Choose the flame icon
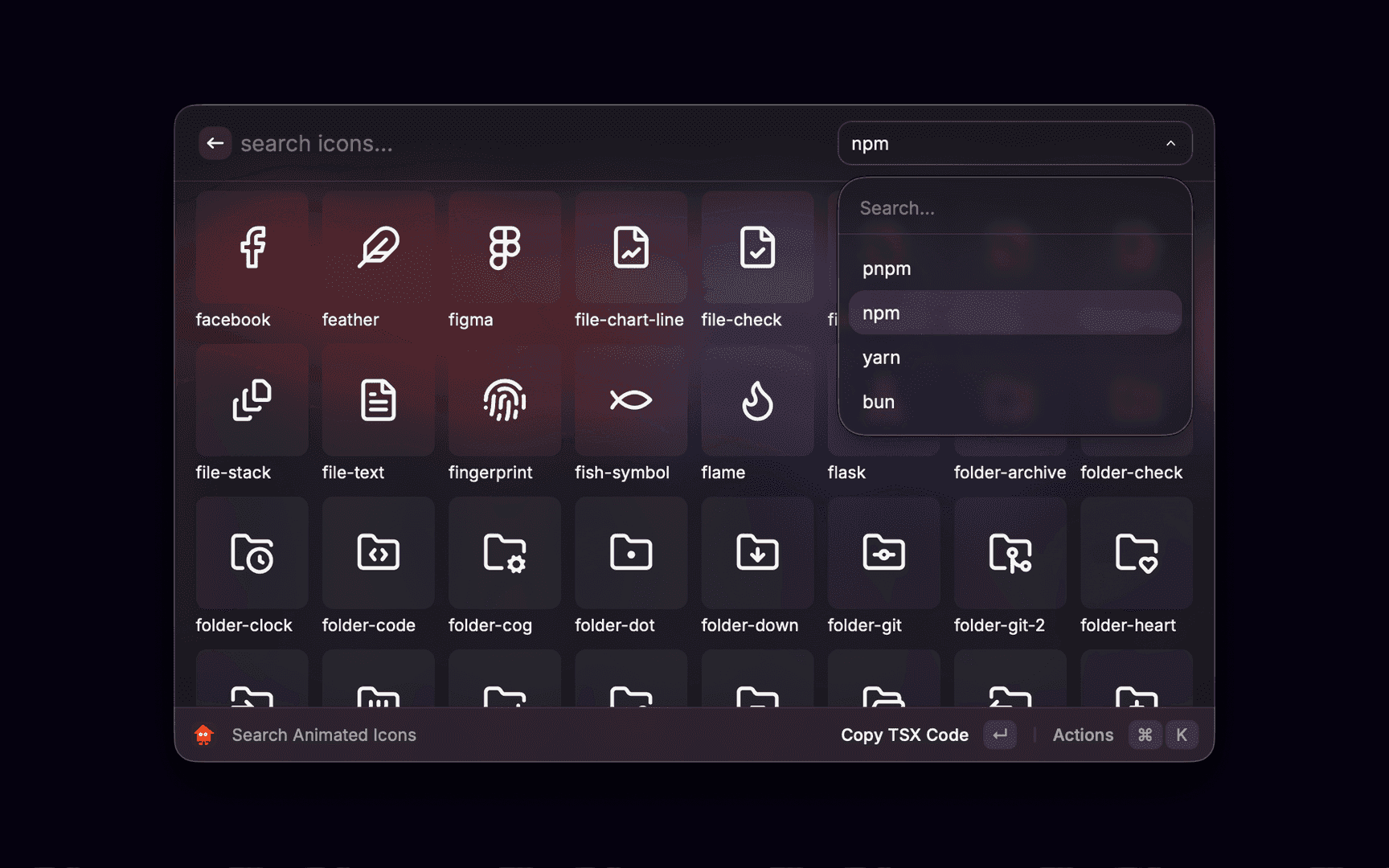 click(x=757, y=400)
